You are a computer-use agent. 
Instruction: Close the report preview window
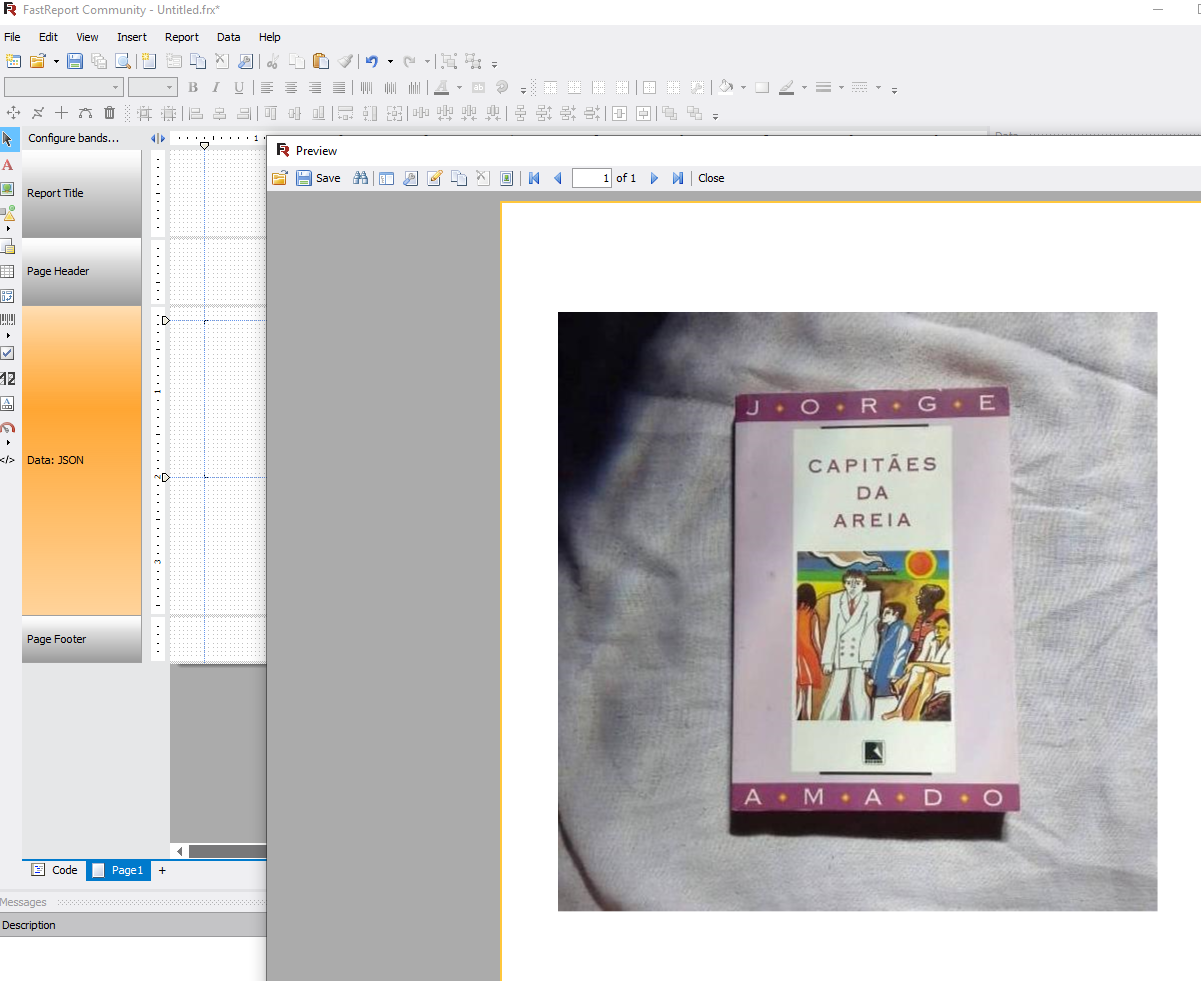[710, 178]
